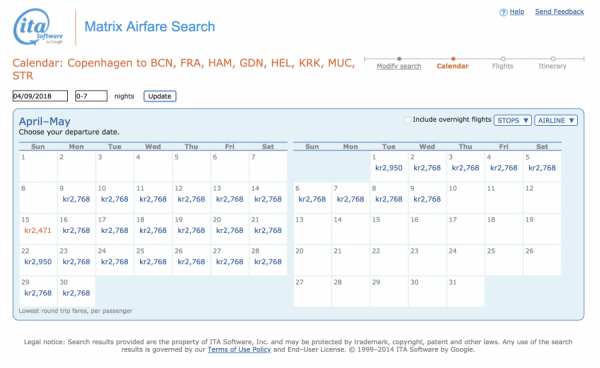Click the Flights step marker
Viewport: 600px width, 368px height.
[503, 59]
